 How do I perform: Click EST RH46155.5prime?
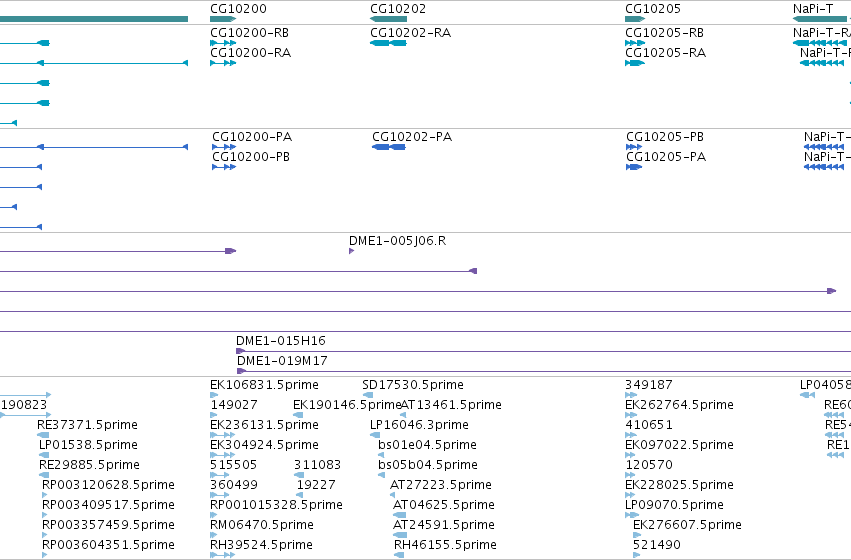point(445,545)
